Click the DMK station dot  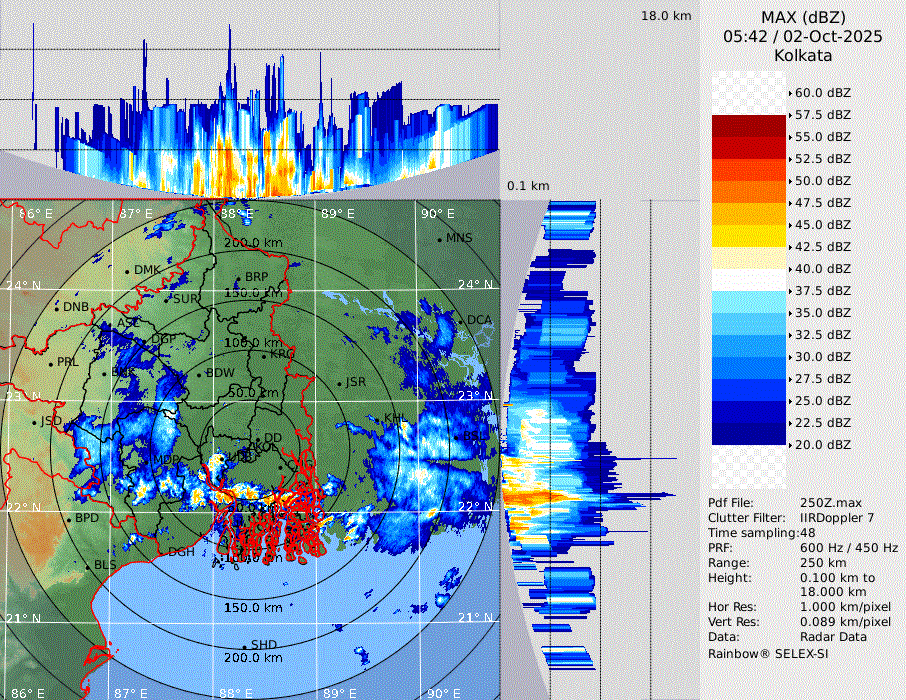(127, 271)
